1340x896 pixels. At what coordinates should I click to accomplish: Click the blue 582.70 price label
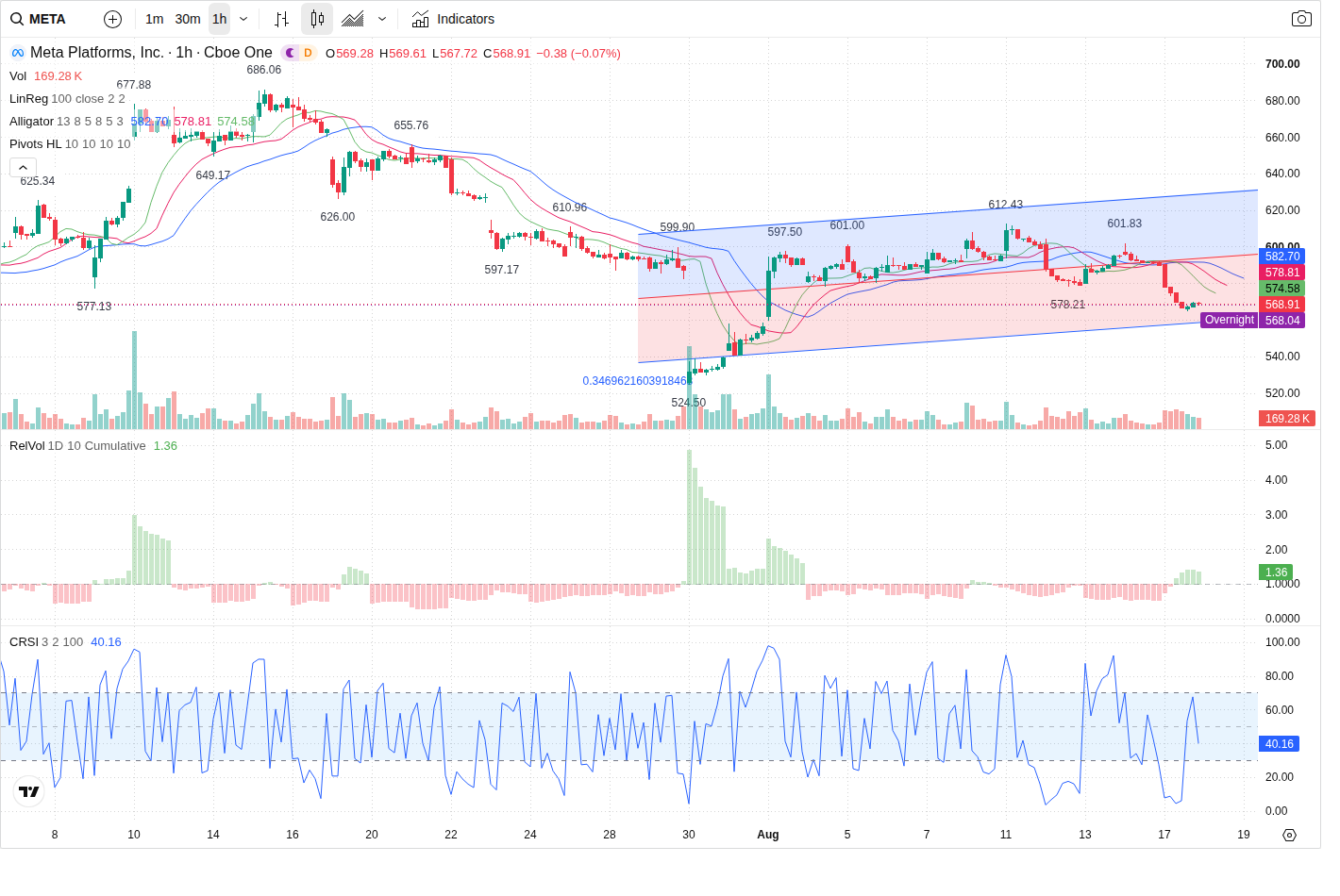[1282, 257]
